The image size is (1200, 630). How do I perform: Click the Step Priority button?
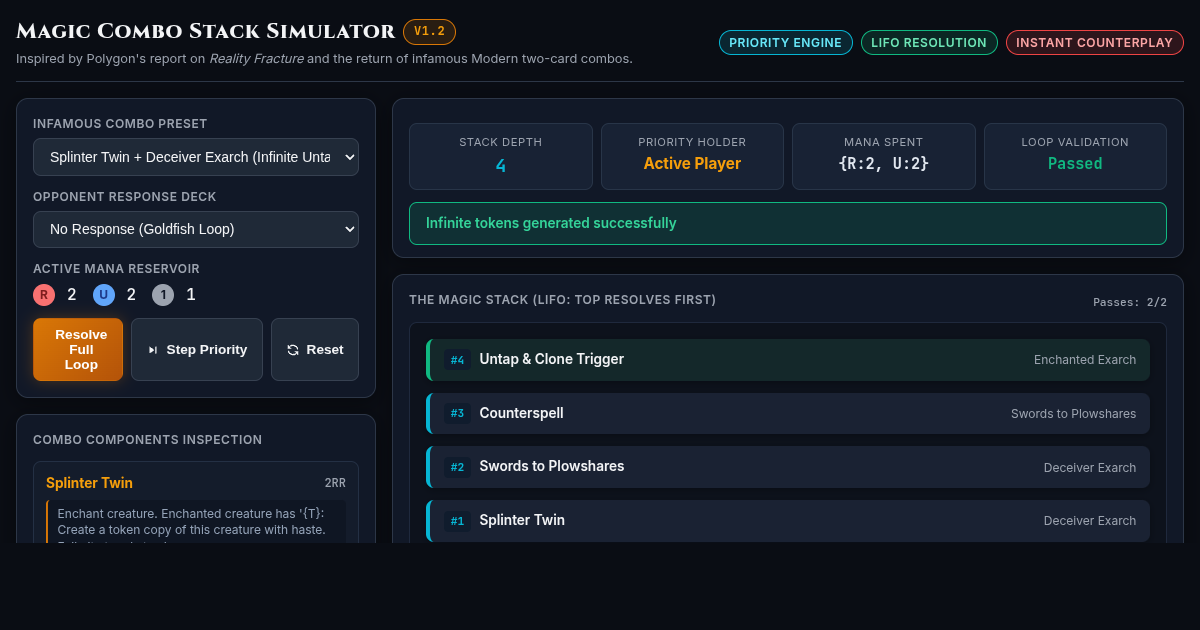point(197,350)
